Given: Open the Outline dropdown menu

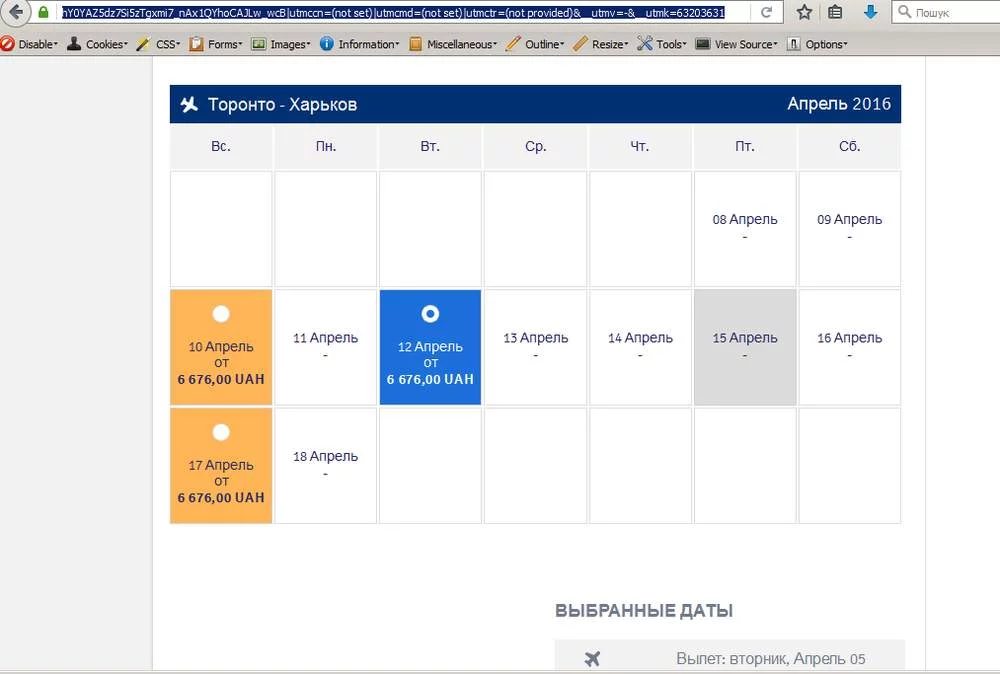Looking at the screenshot, I should pyautogui.click(x=536, y=44).
